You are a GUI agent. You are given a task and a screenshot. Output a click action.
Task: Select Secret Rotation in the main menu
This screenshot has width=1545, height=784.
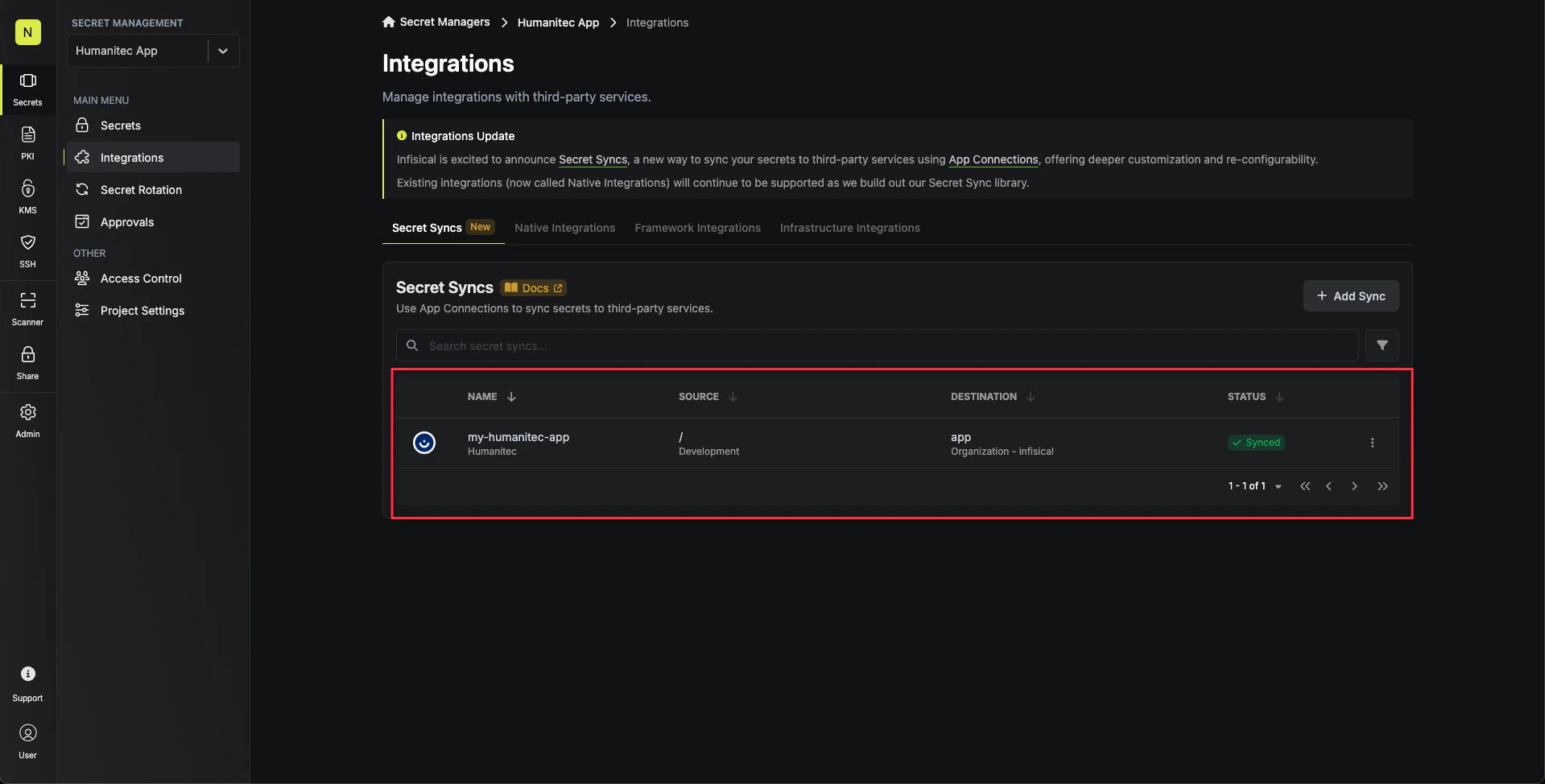tap(152, 190)
